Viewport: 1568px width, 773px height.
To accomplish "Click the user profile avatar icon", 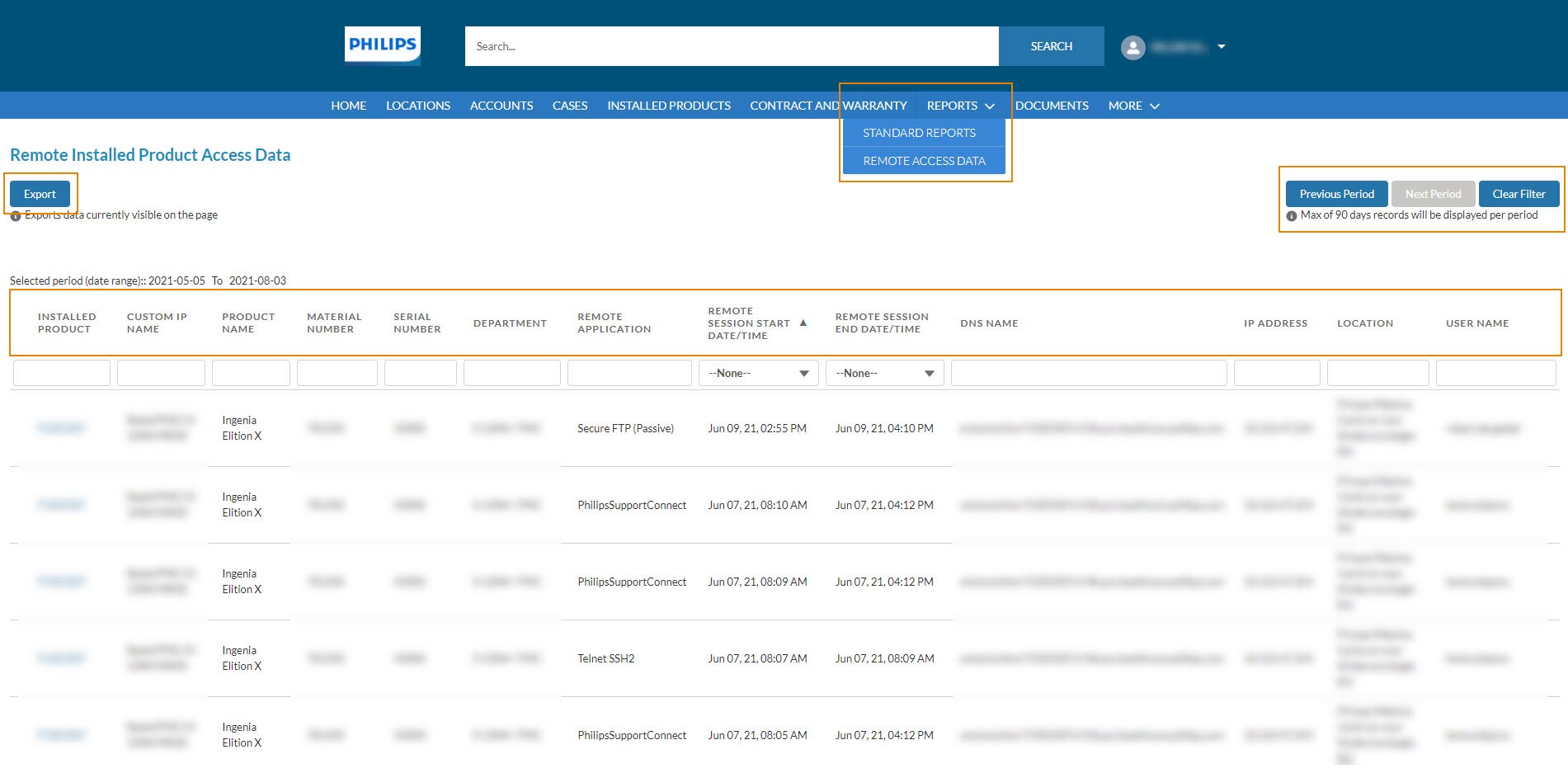I will point(1132,47).
